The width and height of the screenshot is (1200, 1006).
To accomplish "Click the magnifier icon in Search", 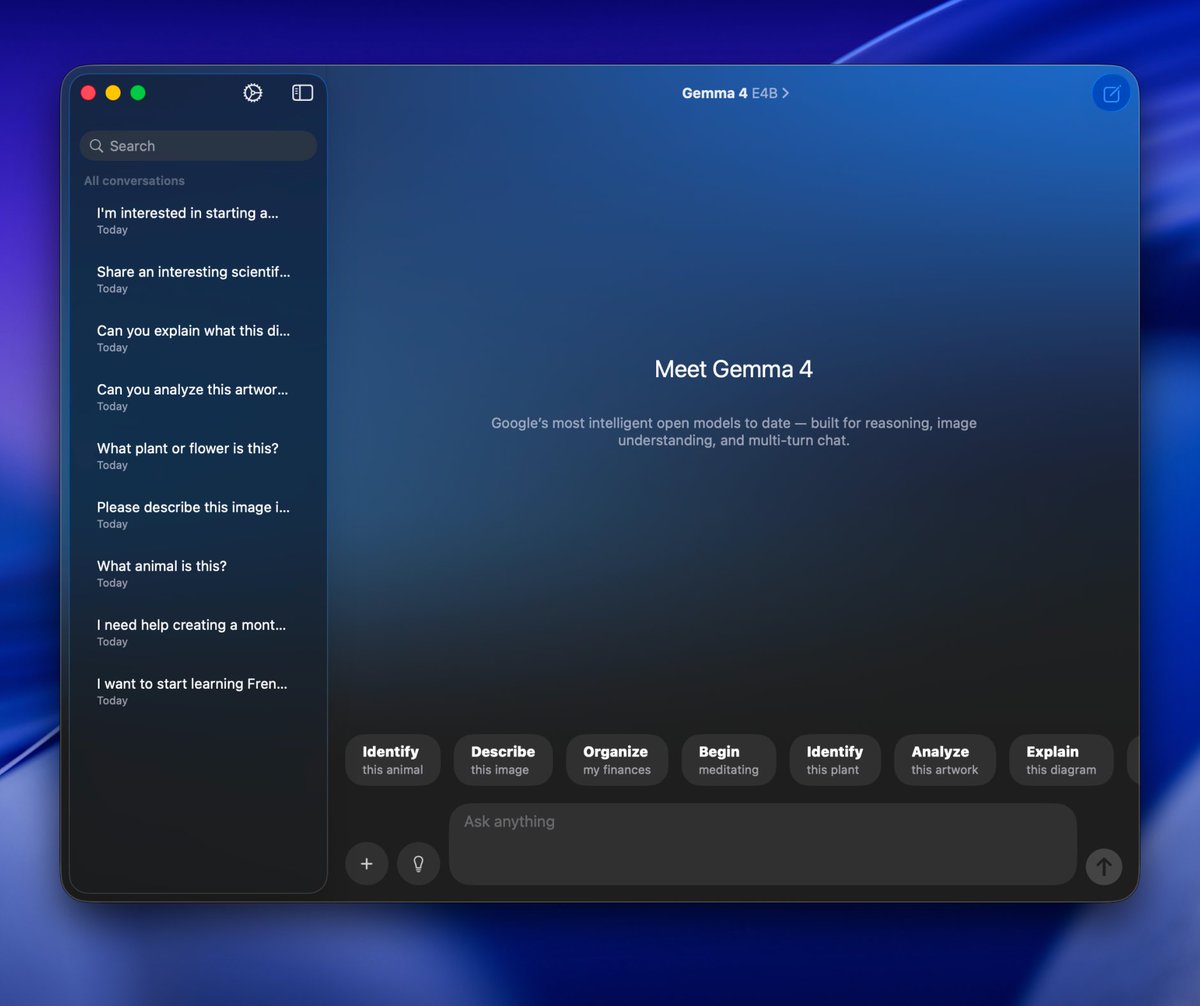I will [x=97, y=146].
